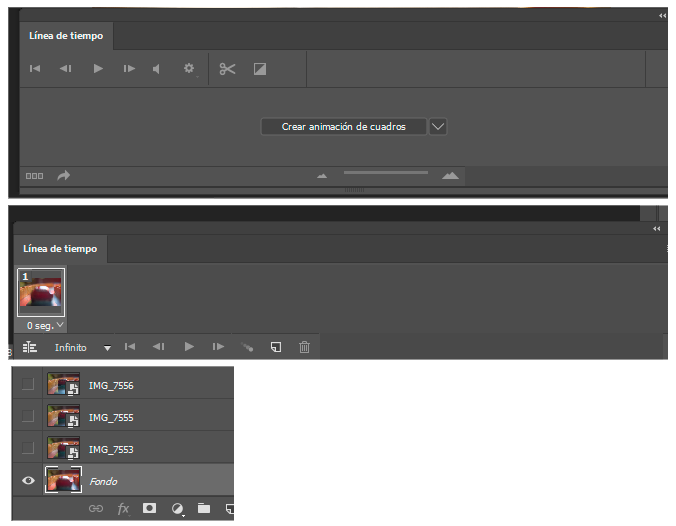Create adjustment layer half-circle icon
Viewport: 676px width, 526px height.
pyautogui.click(x=177, y=509)
